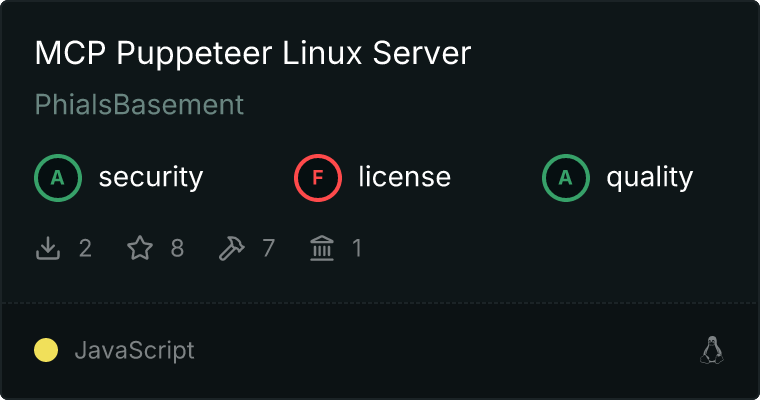Click the tools count 7
Image resolution: width=760 pixels, height=400 pixels.
pyautogui.click(x=268, y=248)
